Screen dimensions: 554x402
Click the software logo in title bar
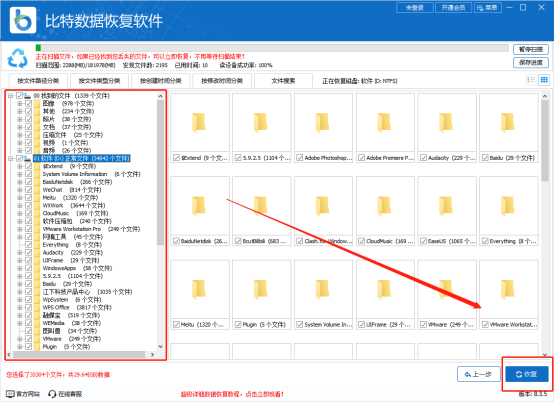(23, 20)
